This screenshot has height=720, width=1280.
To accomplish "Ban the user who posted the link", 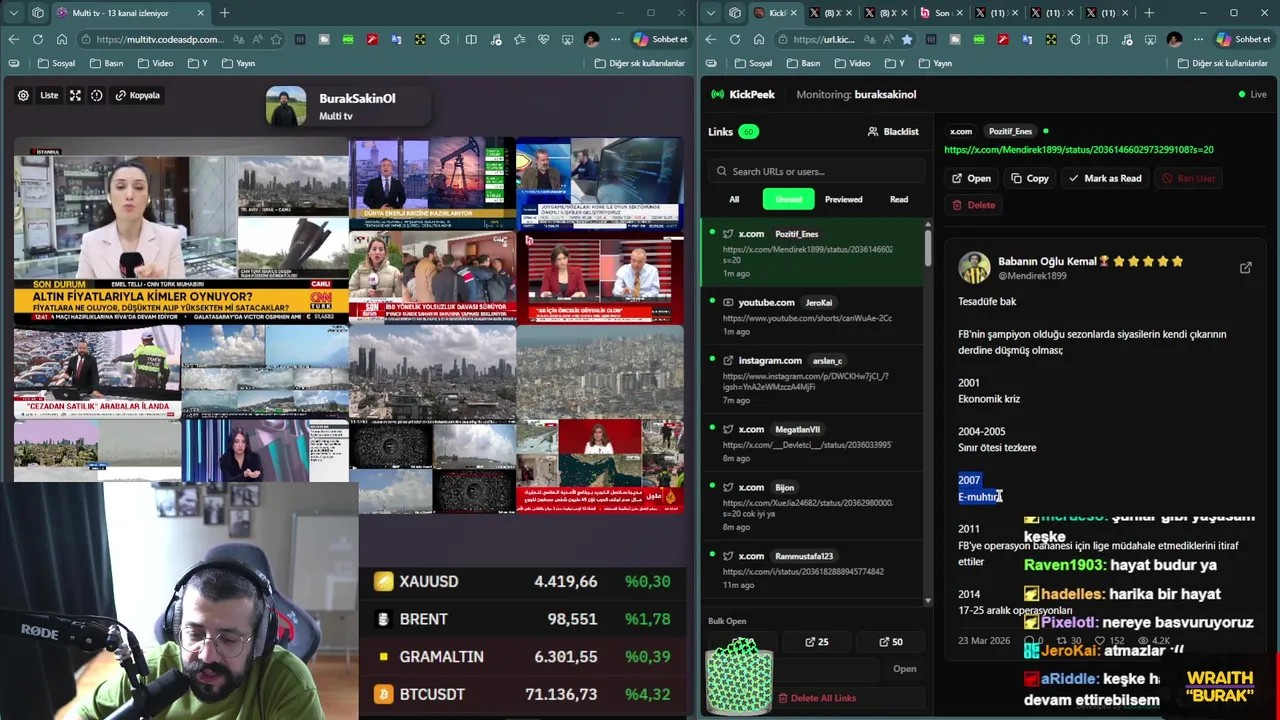I will pos(1189,178).
